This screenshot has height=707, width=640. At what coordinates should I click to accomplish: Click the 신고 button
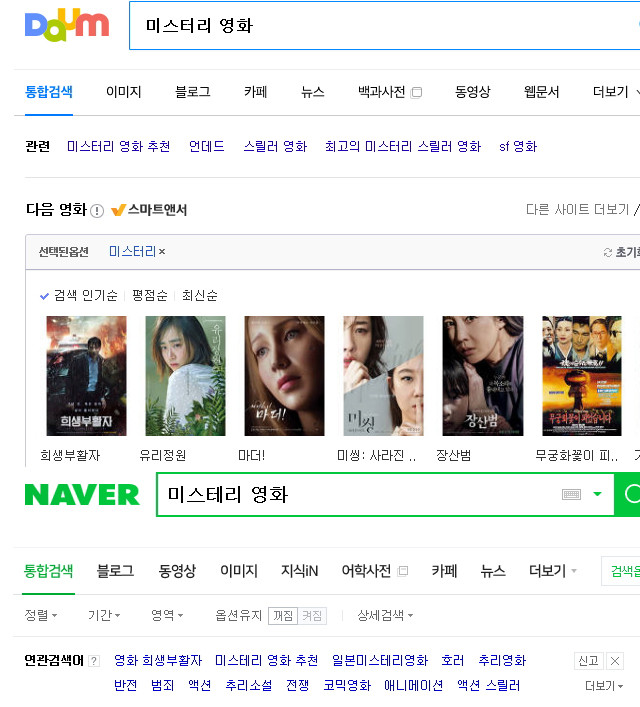tap(589, 661)
